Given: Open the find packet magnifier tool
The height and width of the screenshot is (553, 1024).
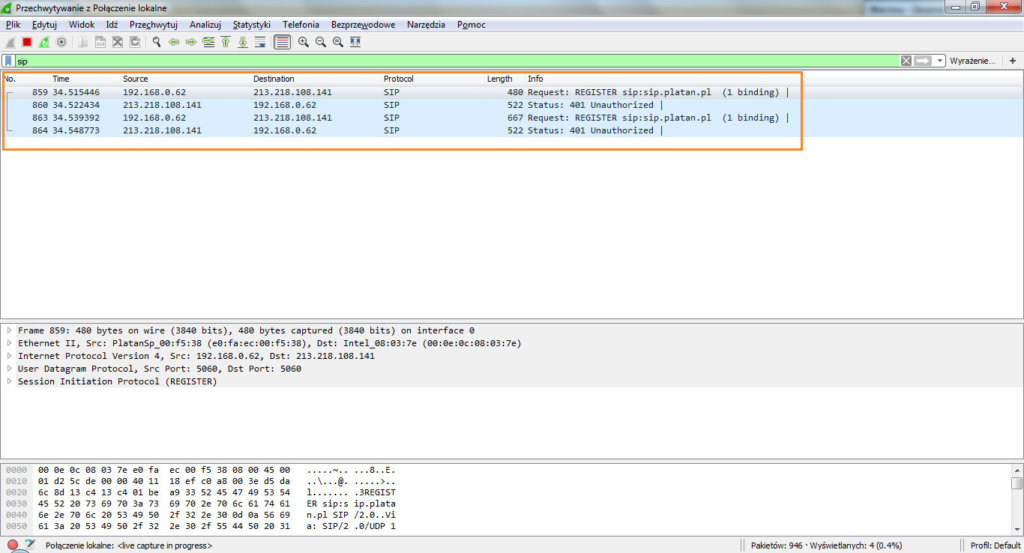Looking at the screenshot, I should [x=157, y=42].
